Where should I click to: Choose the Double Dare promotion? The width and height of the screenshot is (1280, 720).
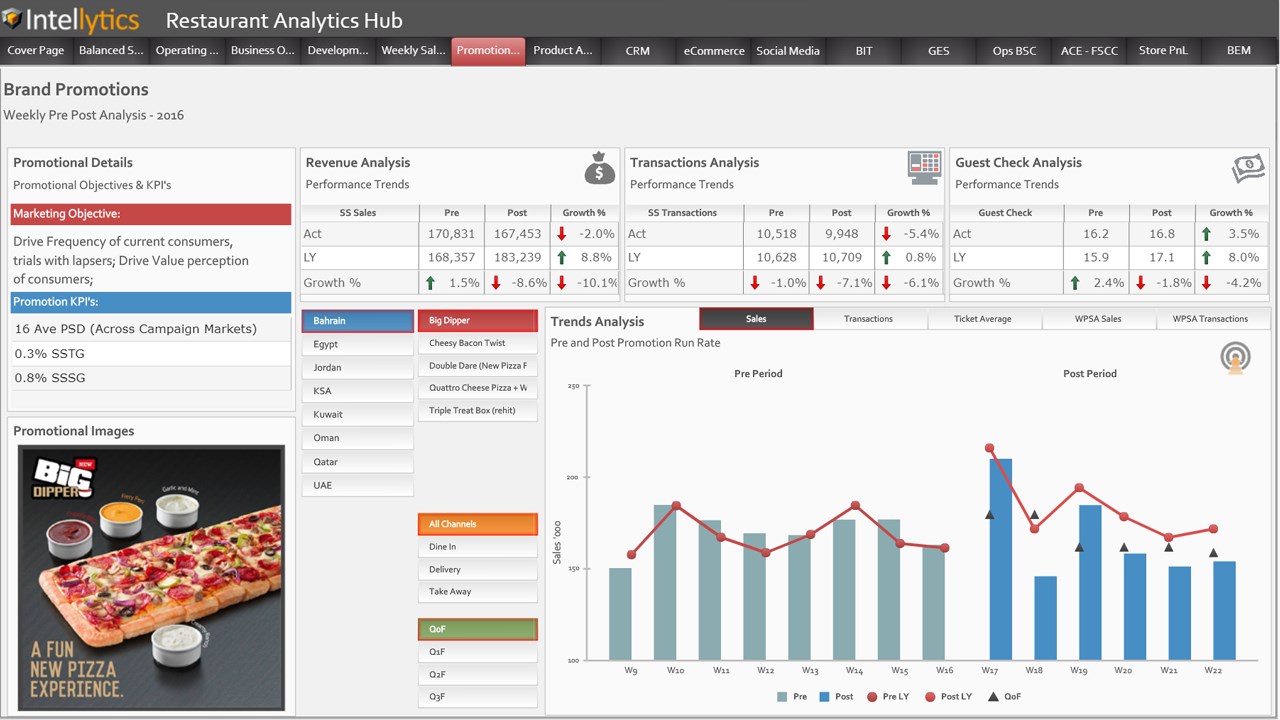click(477, 366)
